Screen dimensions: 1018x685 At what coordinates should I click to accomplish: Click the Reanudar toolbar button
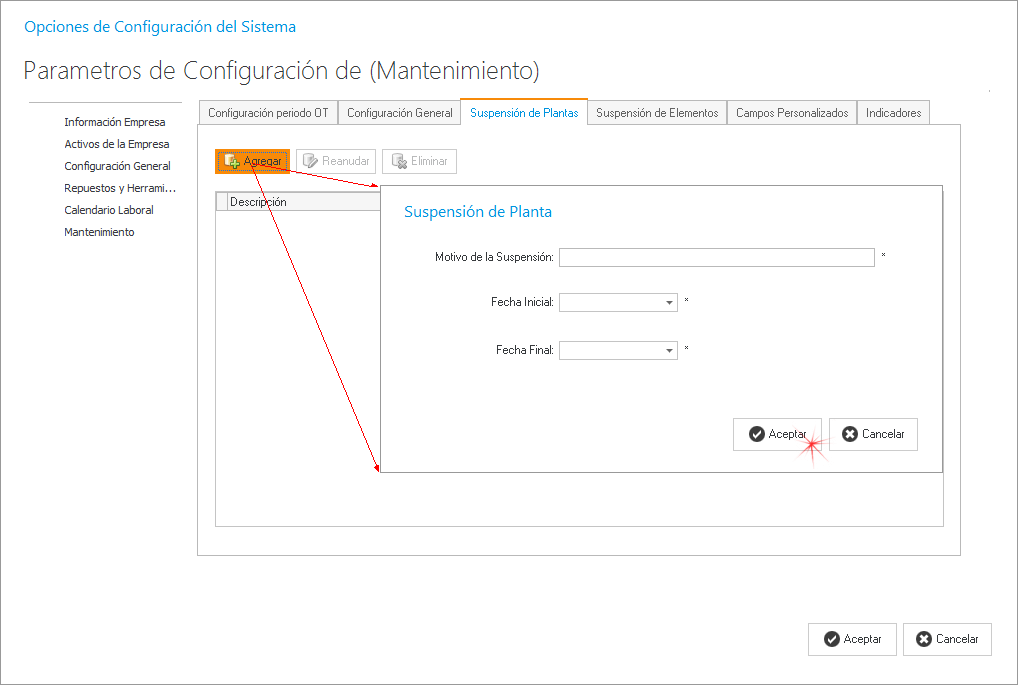(x=336, y=161)
